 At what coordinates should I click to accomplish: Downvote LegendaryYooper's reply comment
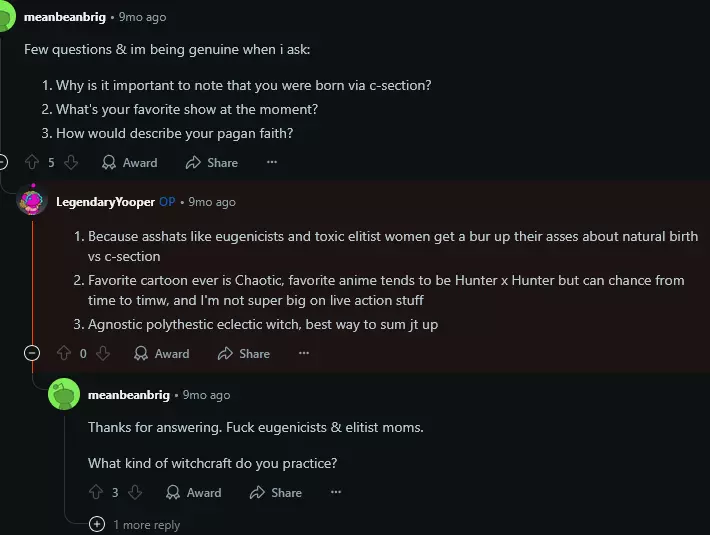tap(102, 353)
